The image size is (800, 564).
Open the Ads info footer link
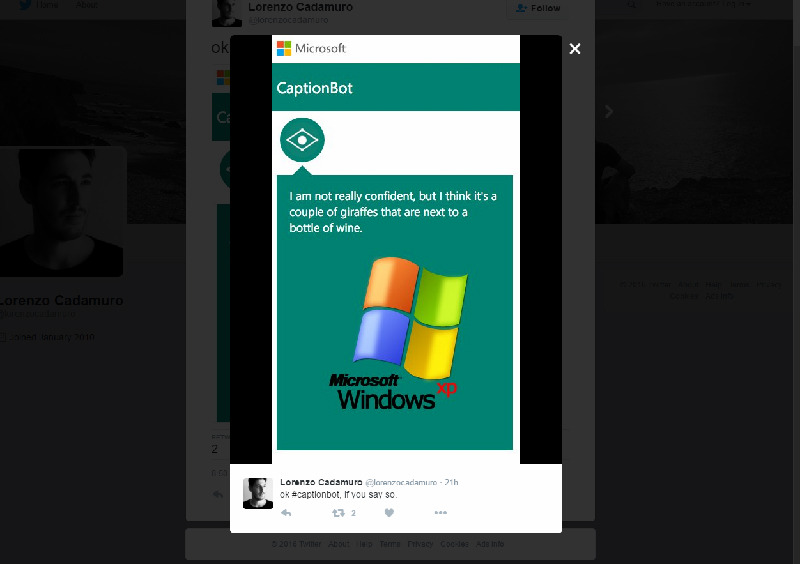tap(490, 544)
